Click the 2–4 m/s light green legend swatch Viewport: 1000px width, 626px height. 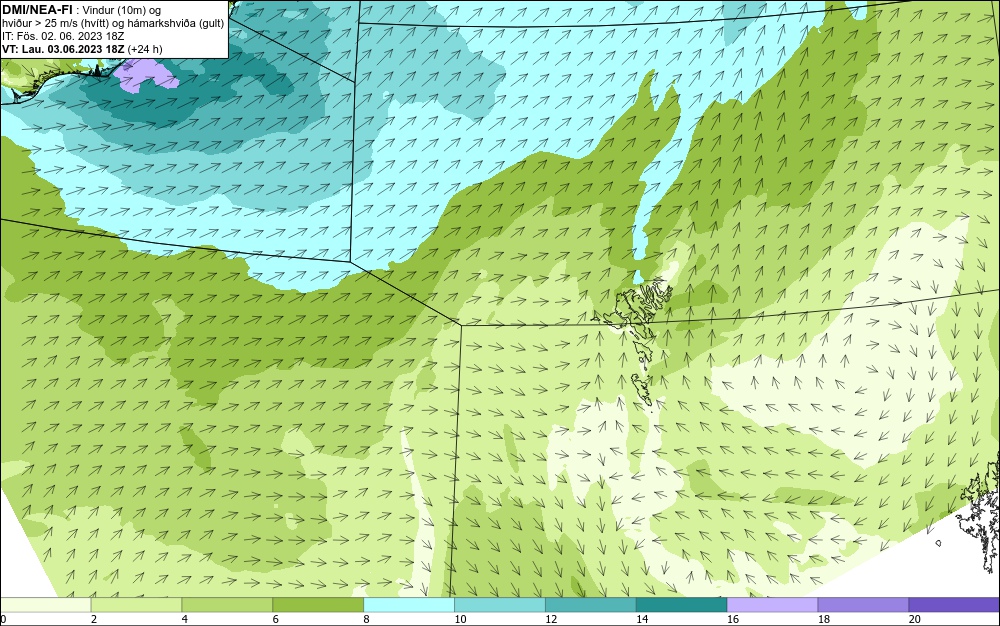coord(136,605)
